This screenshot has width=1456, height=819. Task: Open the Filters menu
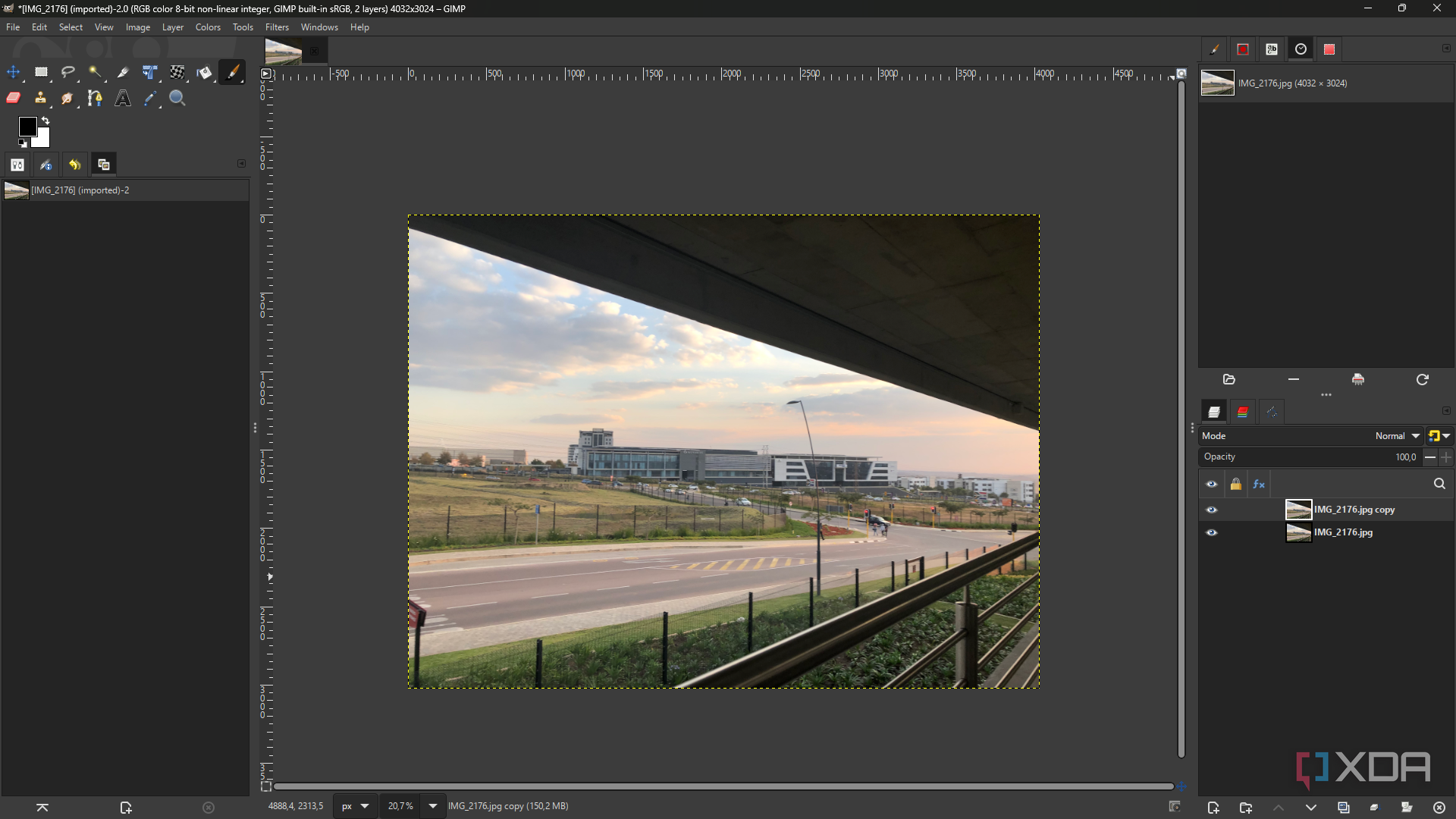pos(277,27)
